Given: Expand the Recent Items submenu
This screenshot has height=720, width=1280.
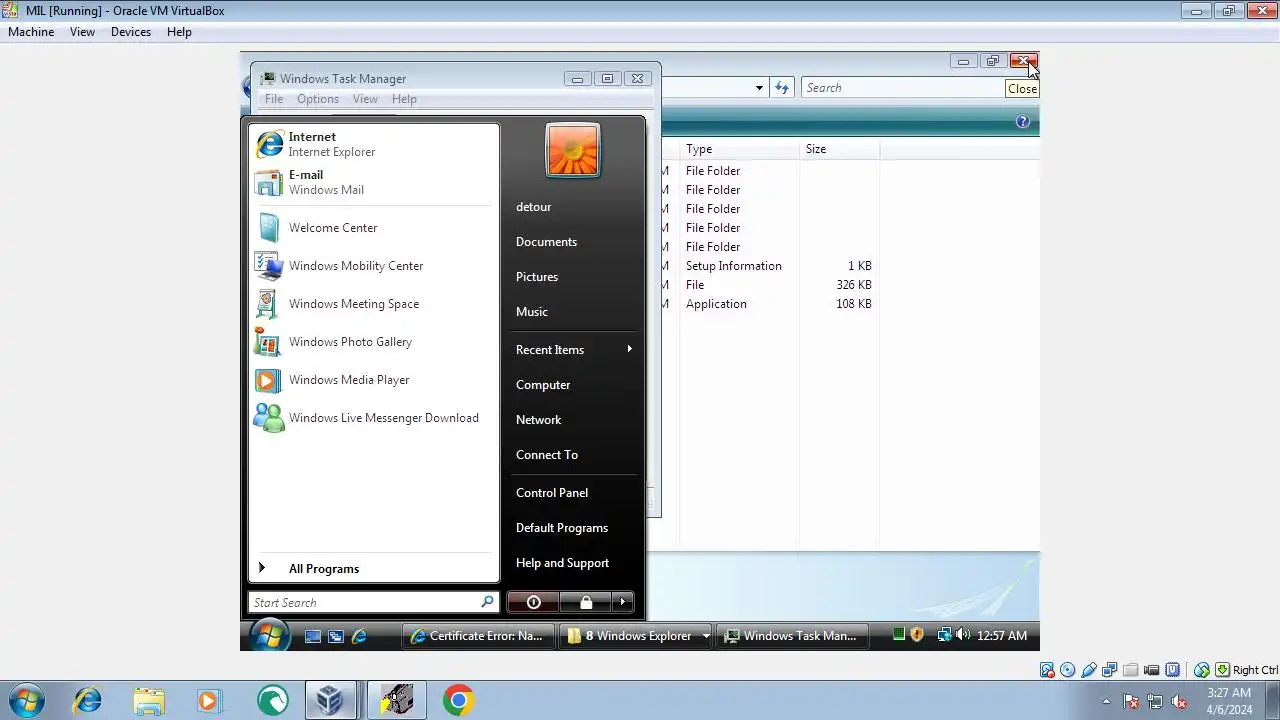Looking at the screenshot, I should [x=574, y=350].
